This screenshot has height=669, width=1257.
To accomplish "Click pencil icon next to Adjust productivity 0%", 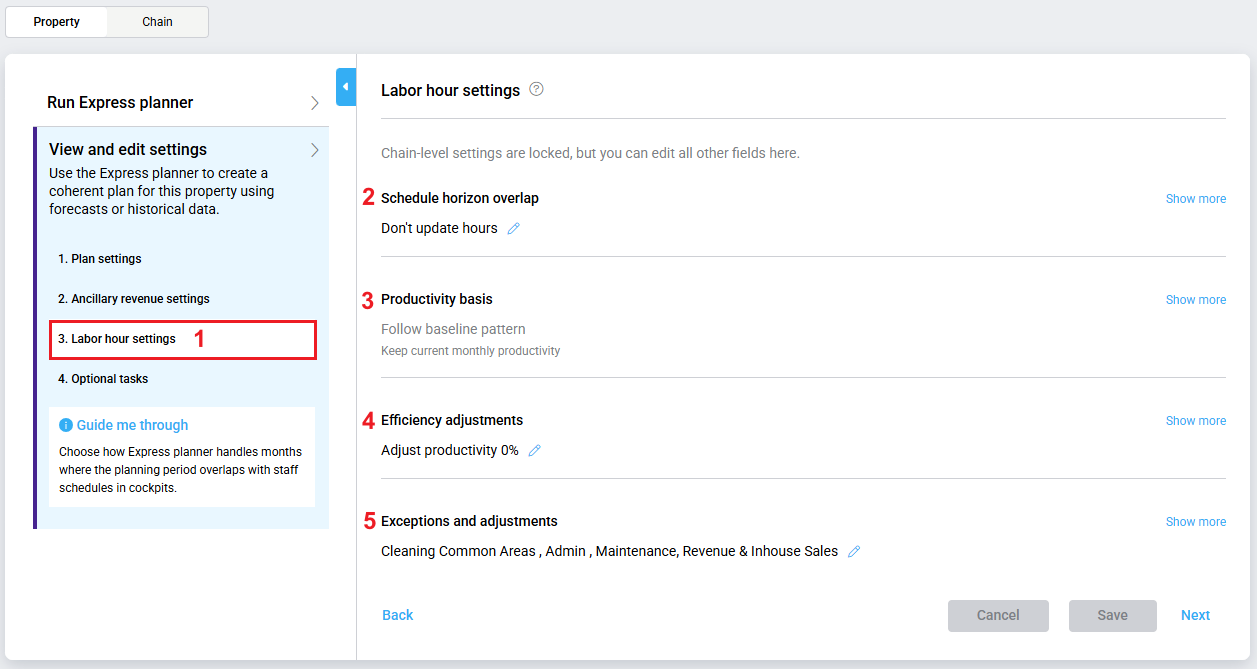I will (x=534, y=450).
